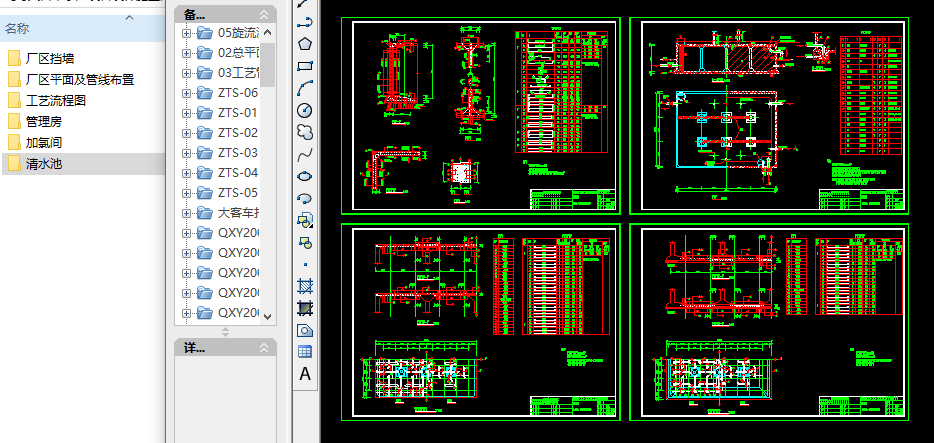Expand the 02总平 tree node
The width and height of the screenshot is (934, 443).
pyautogui.click(x=186, y=53)
